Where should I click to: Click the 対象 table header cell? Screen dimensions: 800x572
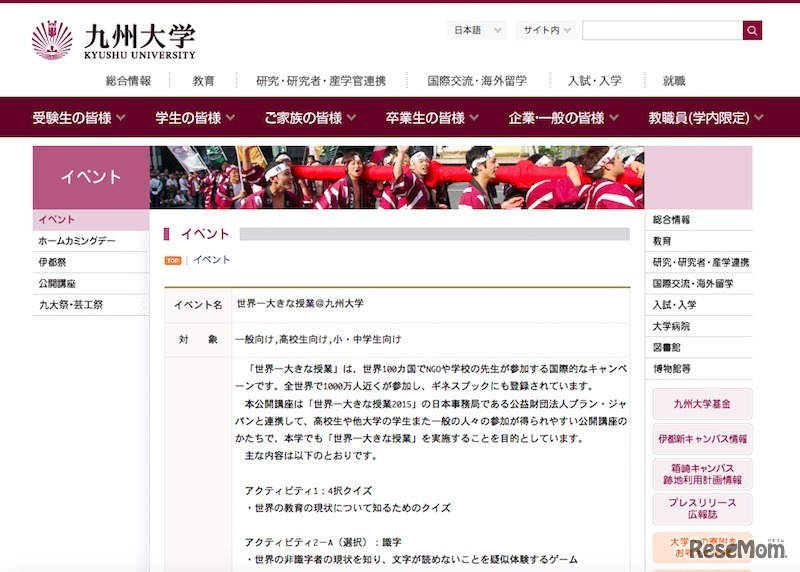tap(198, 339)
